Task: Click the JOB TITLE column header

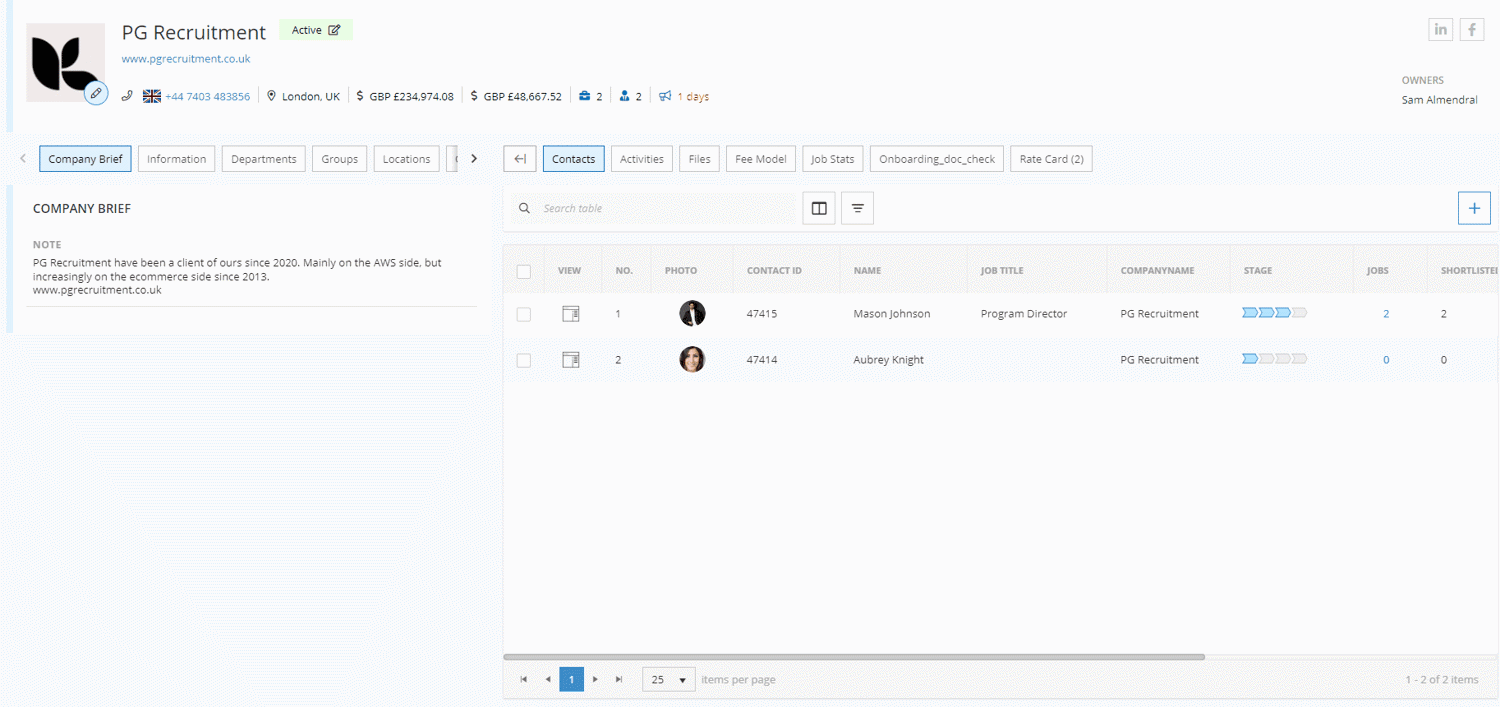Action: coord(1002,271)
